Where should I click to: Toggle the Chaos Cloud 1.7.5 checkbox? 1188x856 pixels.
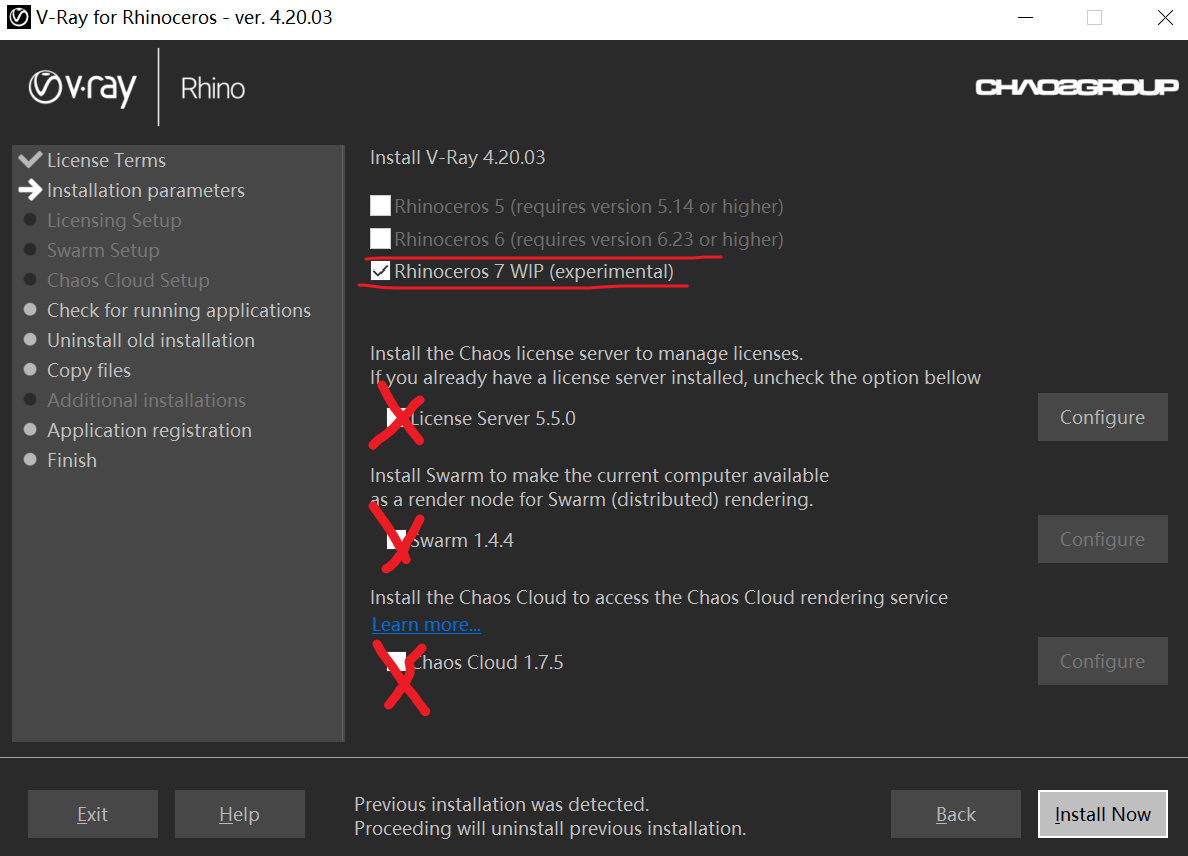click(396, 662)
